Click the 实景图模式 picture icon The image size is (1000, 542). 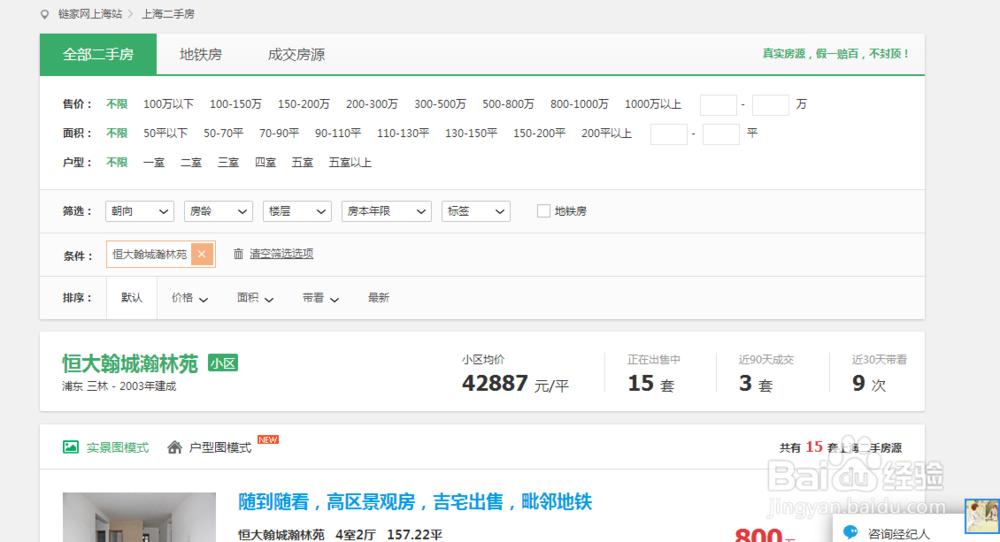[x=71, y=447]
